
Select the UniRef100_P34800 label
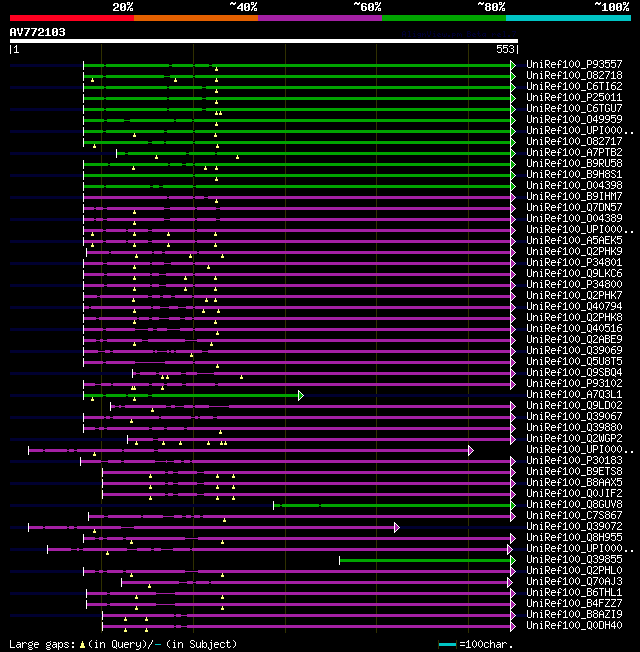click(x=574, y=284)
